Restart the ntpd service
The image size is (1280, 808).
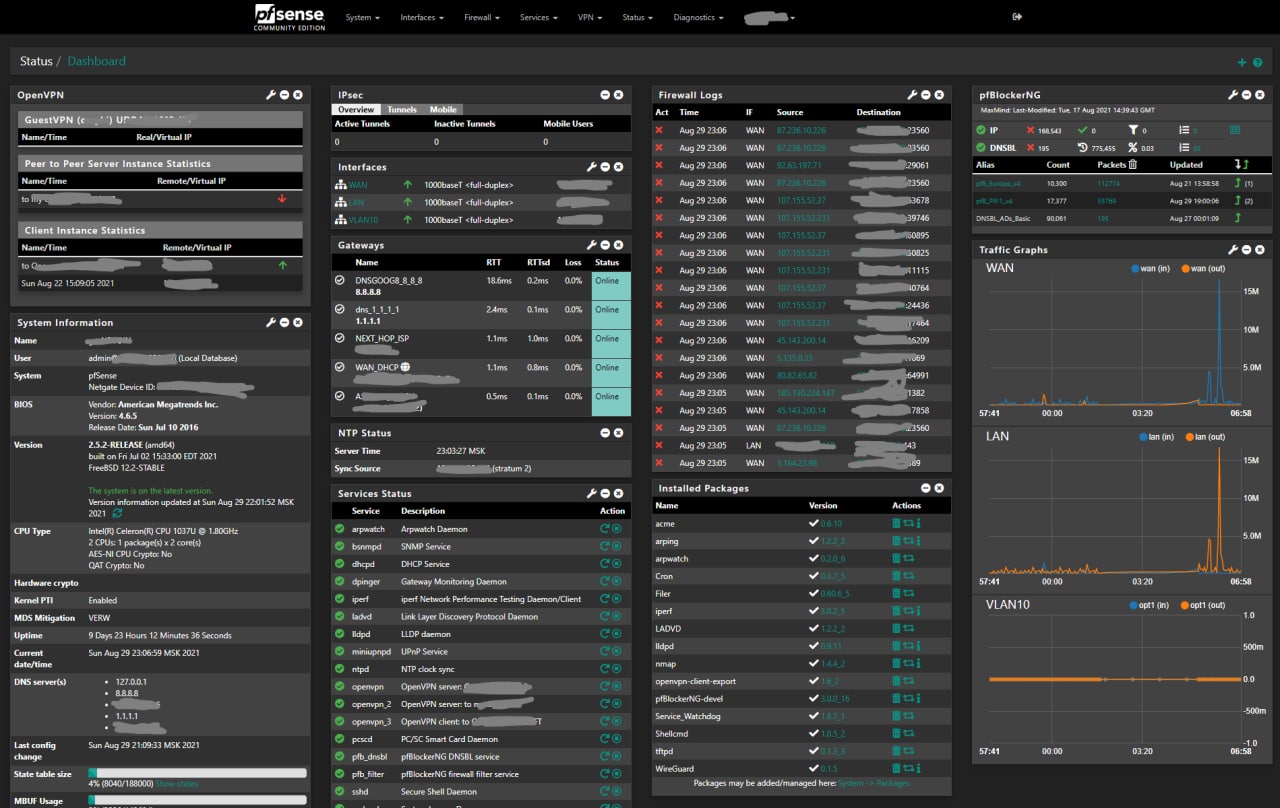point(605,669)
